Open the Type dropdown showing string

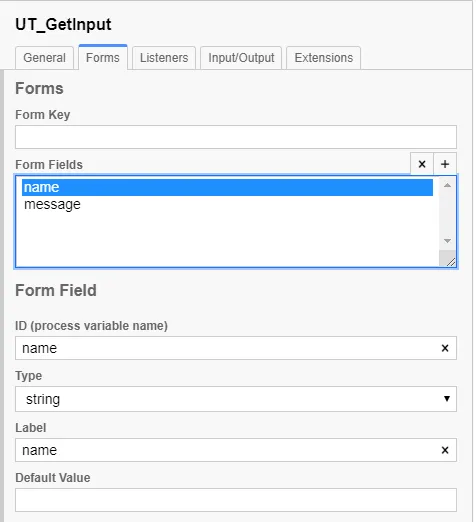tap(236, 399)
